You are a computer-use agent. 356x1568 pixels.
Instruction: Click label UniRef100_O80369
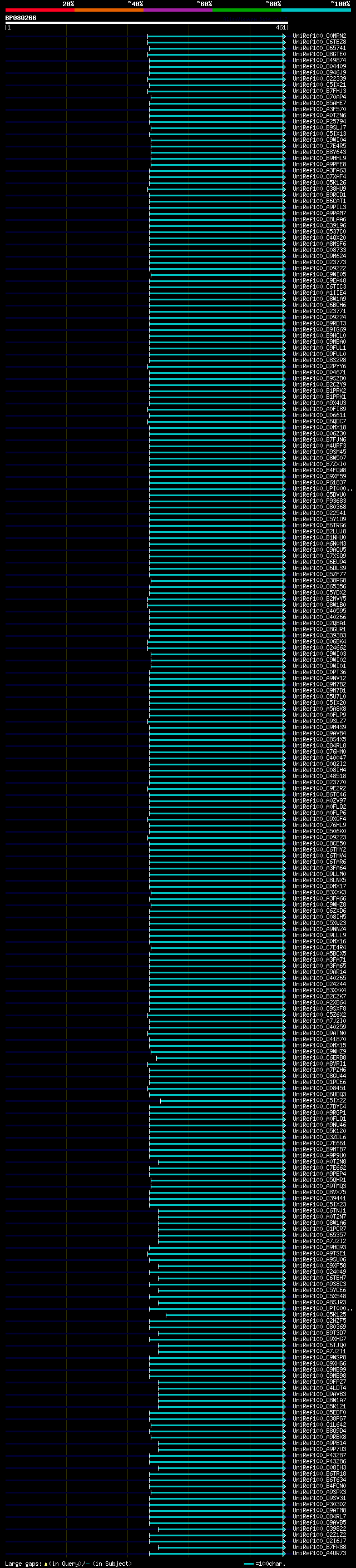319,1327
